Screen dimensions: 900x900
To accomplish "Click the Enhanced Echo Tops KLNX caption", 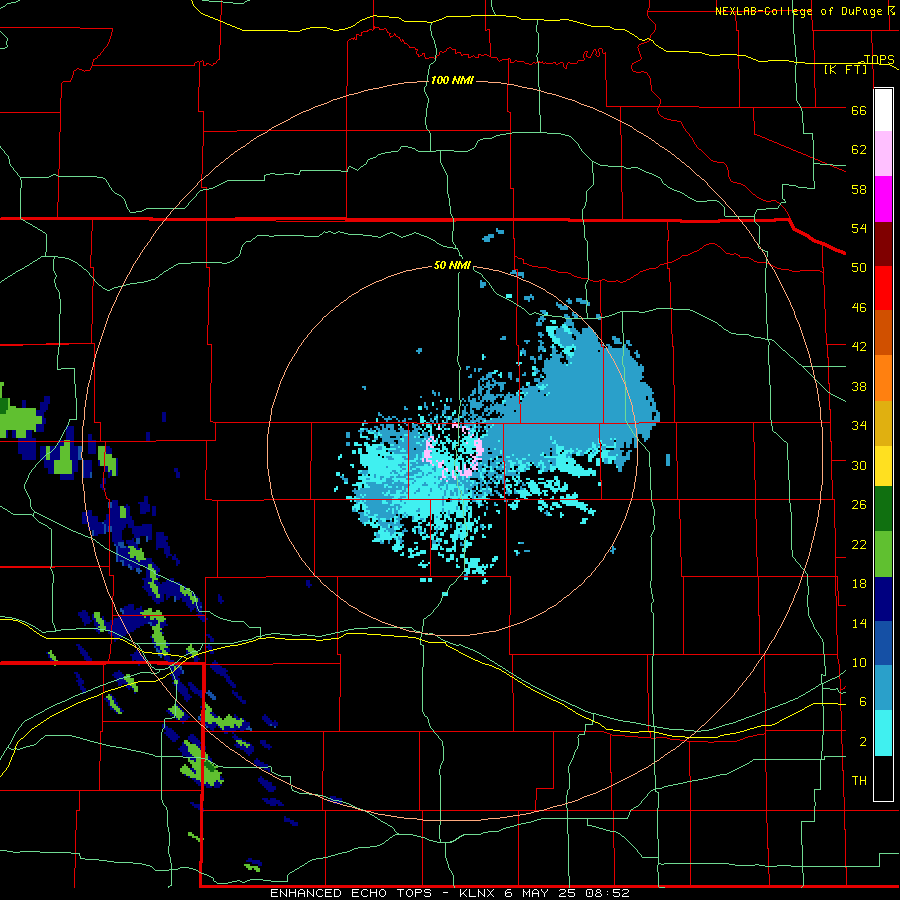I will (x=450, y=893).
